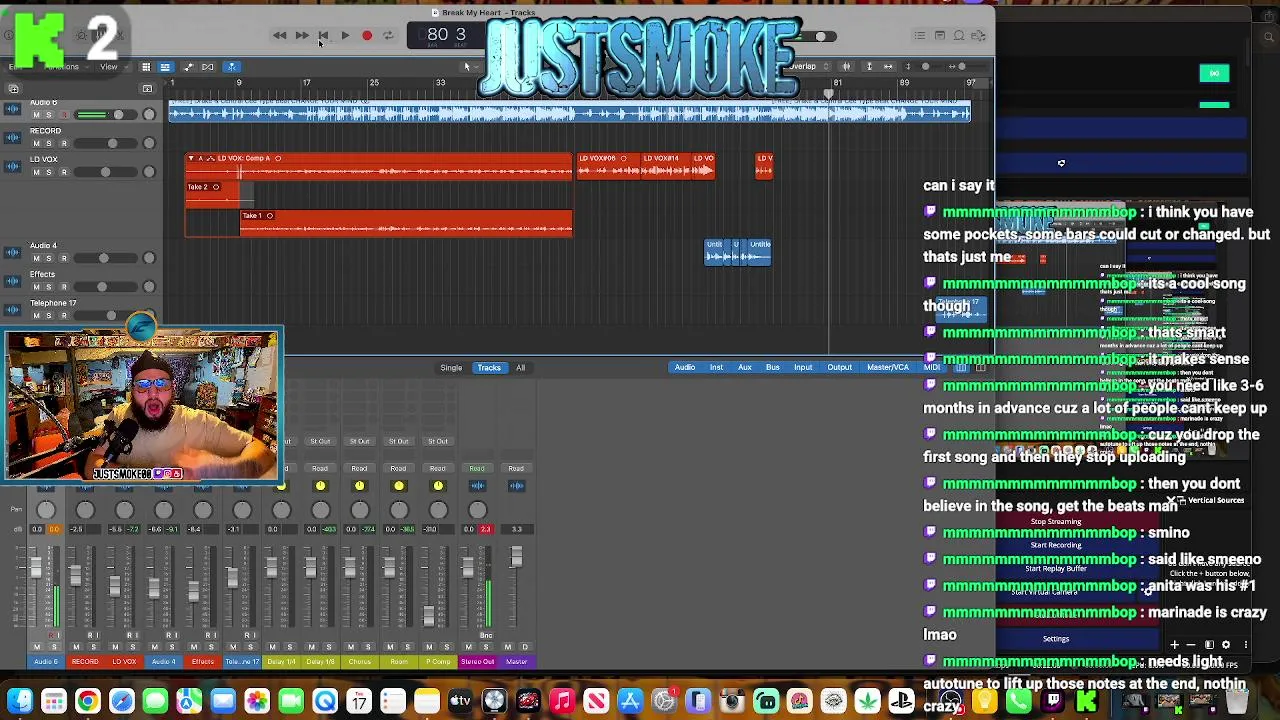Click the Add Track plus button
This screenshot has width=1280, height=720.
click(13, 89)
